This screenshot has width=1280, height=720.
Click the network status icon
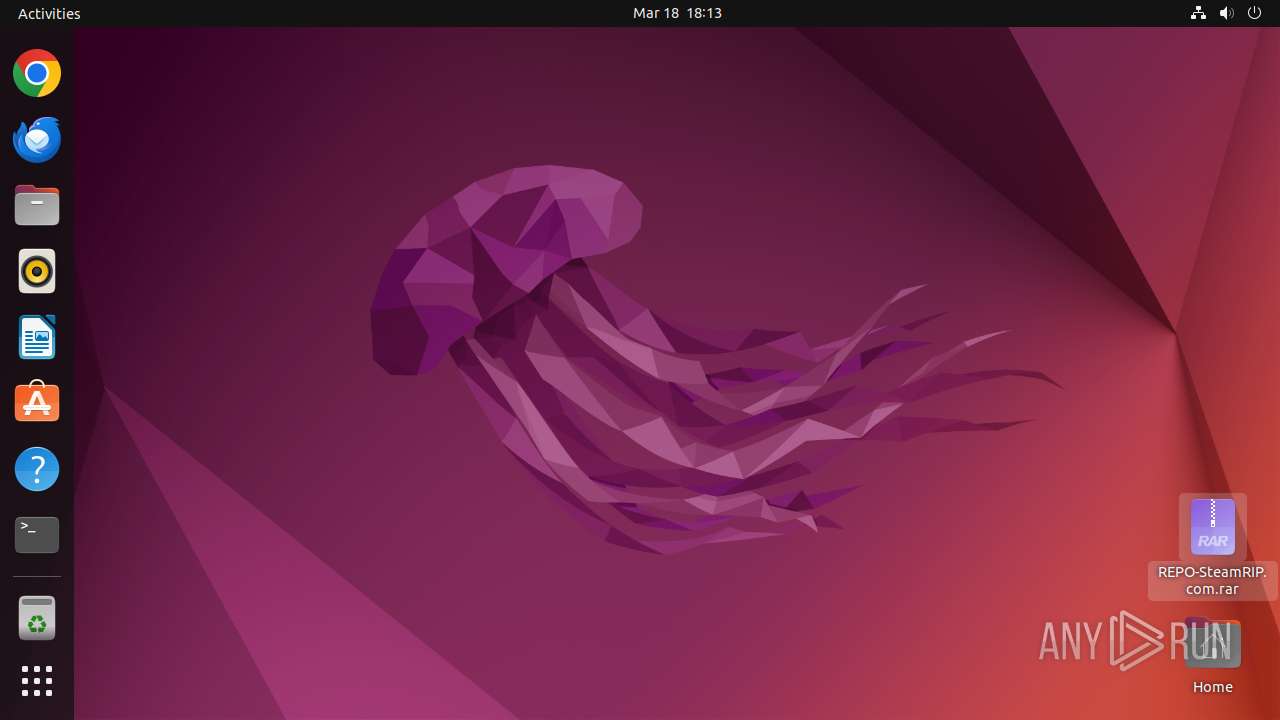coord(1198,13)
